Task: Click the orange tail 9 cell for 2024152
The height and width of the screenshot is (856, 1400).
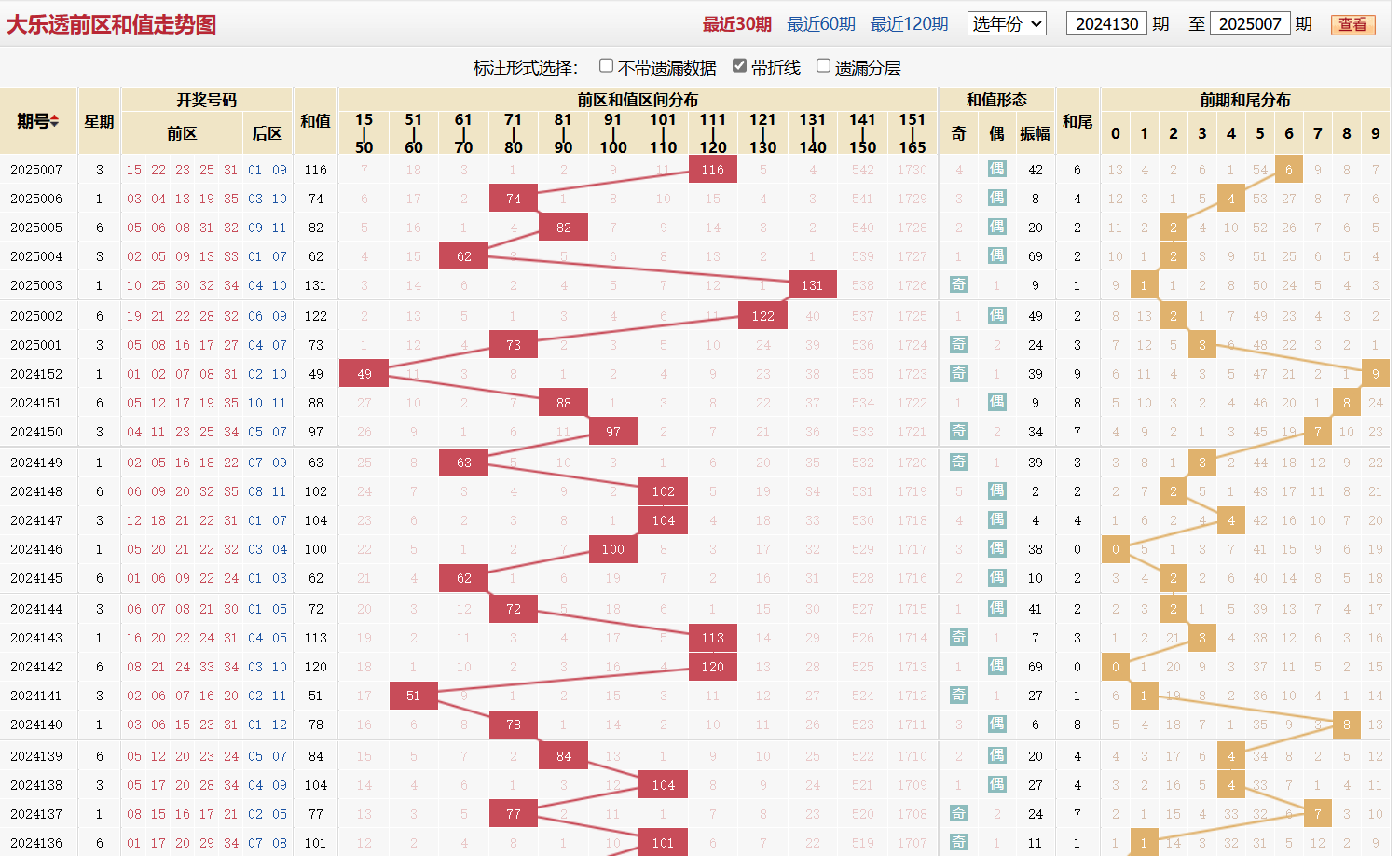Action: coord(1376,374)
